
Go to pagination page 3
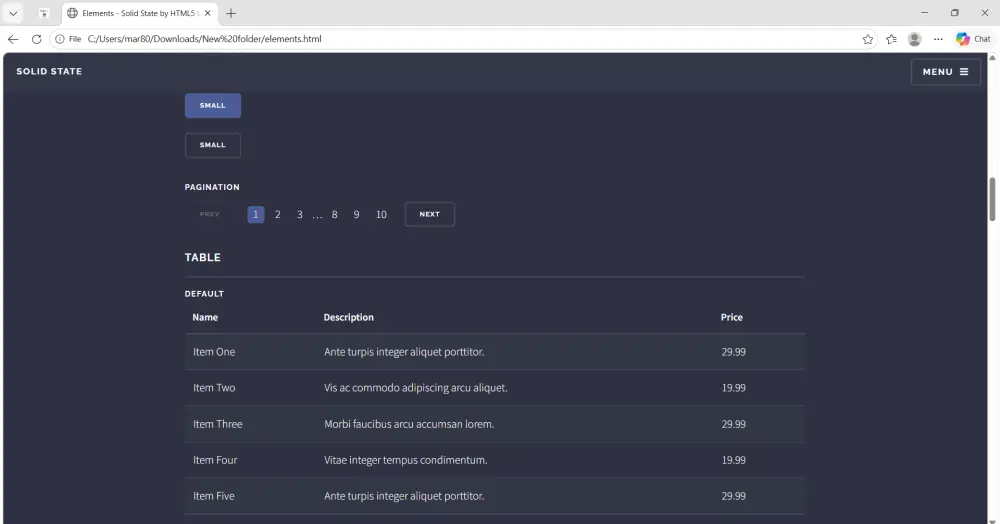[300, 215]
